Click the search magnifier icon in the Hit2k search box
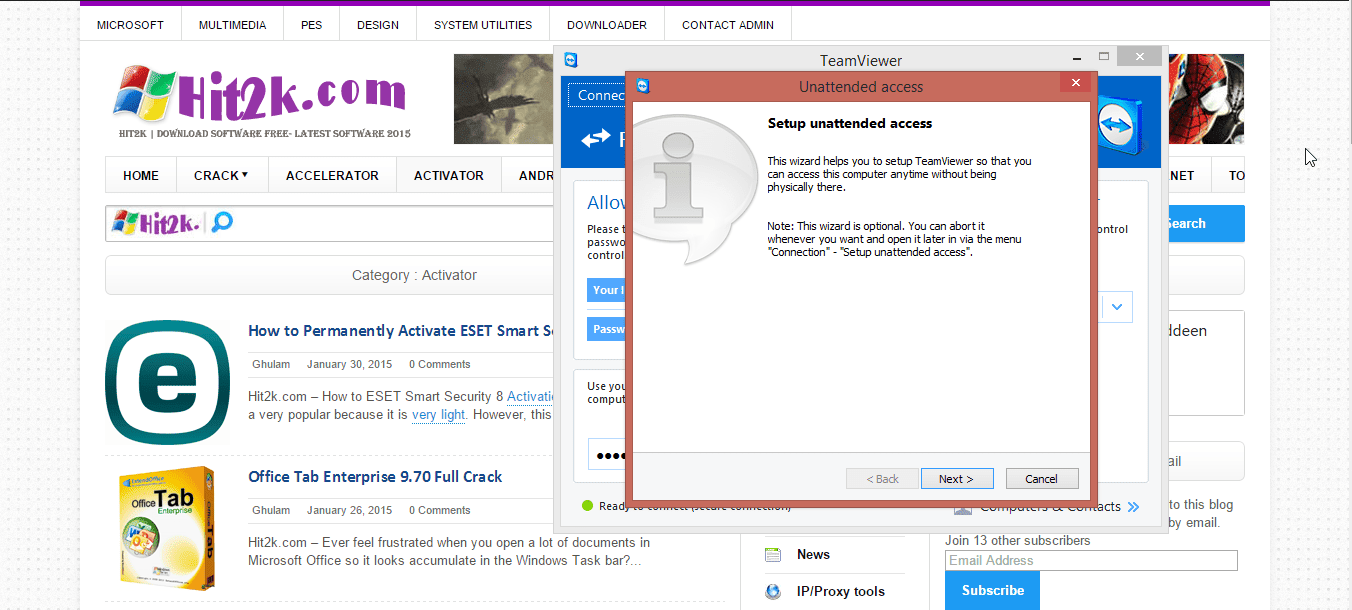1352x610 pixels. tap(222, 222)
